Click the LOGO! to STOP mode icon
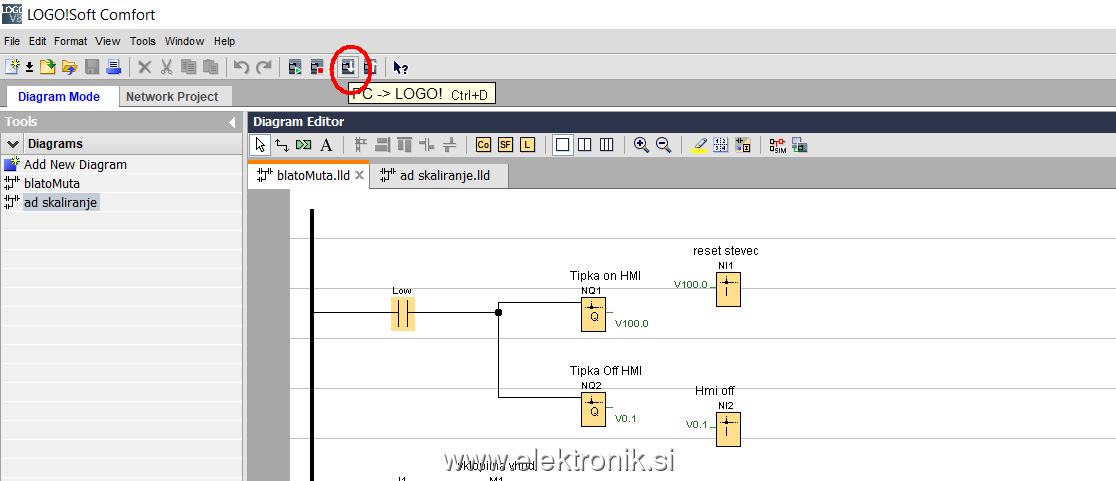 (317, 67)
